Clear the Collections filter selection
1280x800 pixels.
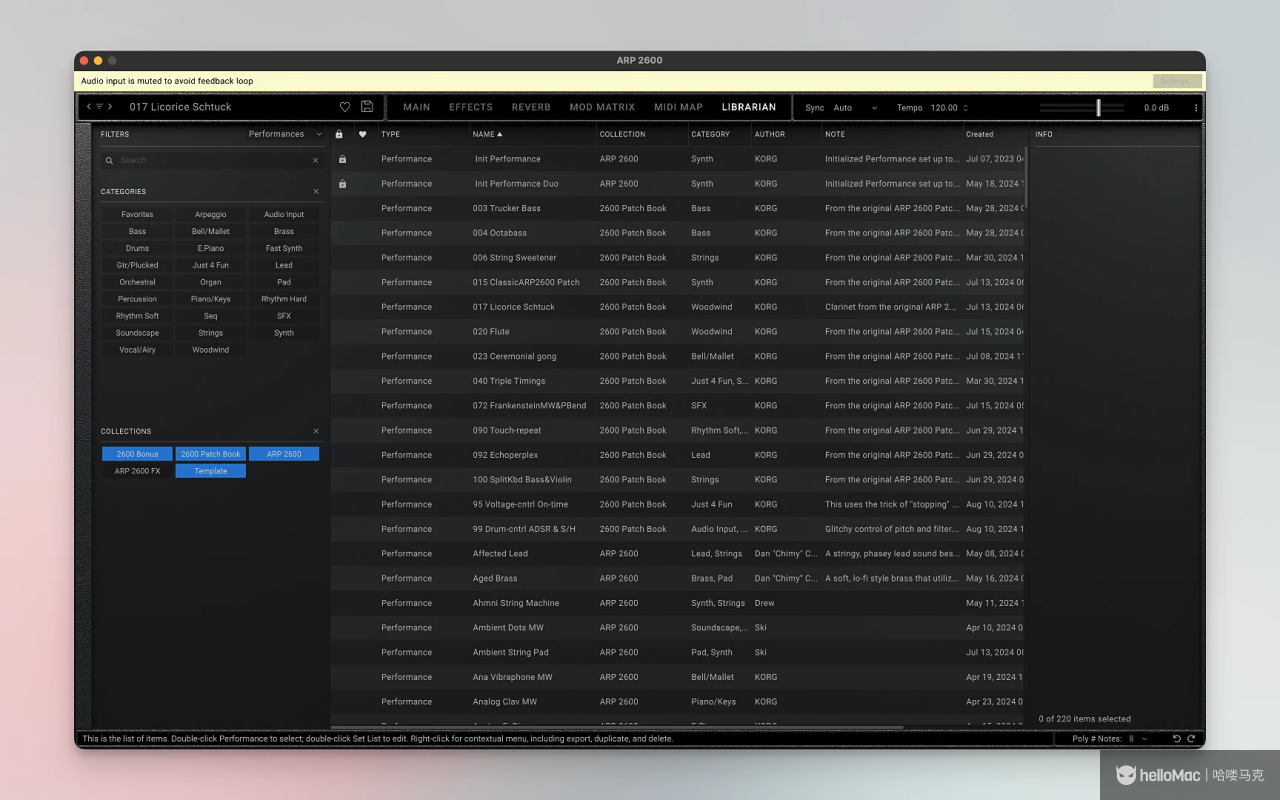316,431
